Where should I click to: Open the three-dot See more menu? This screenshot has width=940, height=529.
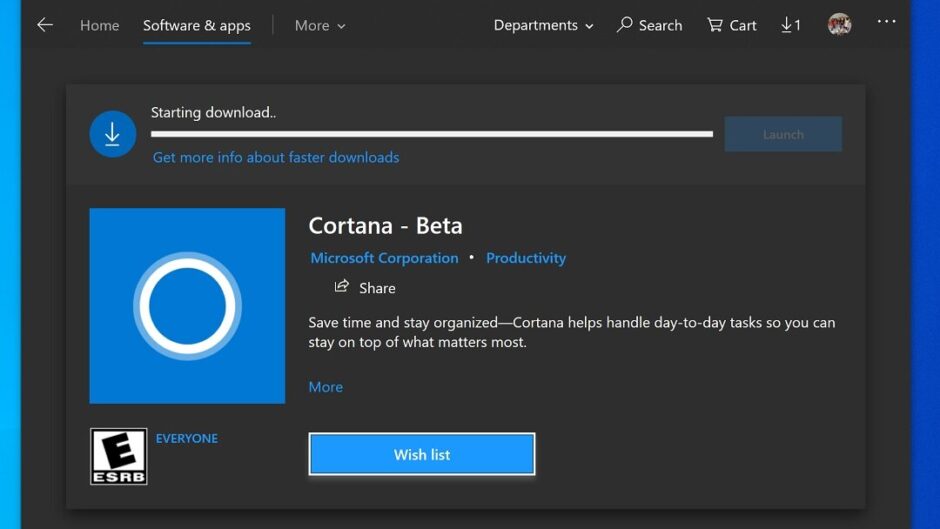(886, 22)
